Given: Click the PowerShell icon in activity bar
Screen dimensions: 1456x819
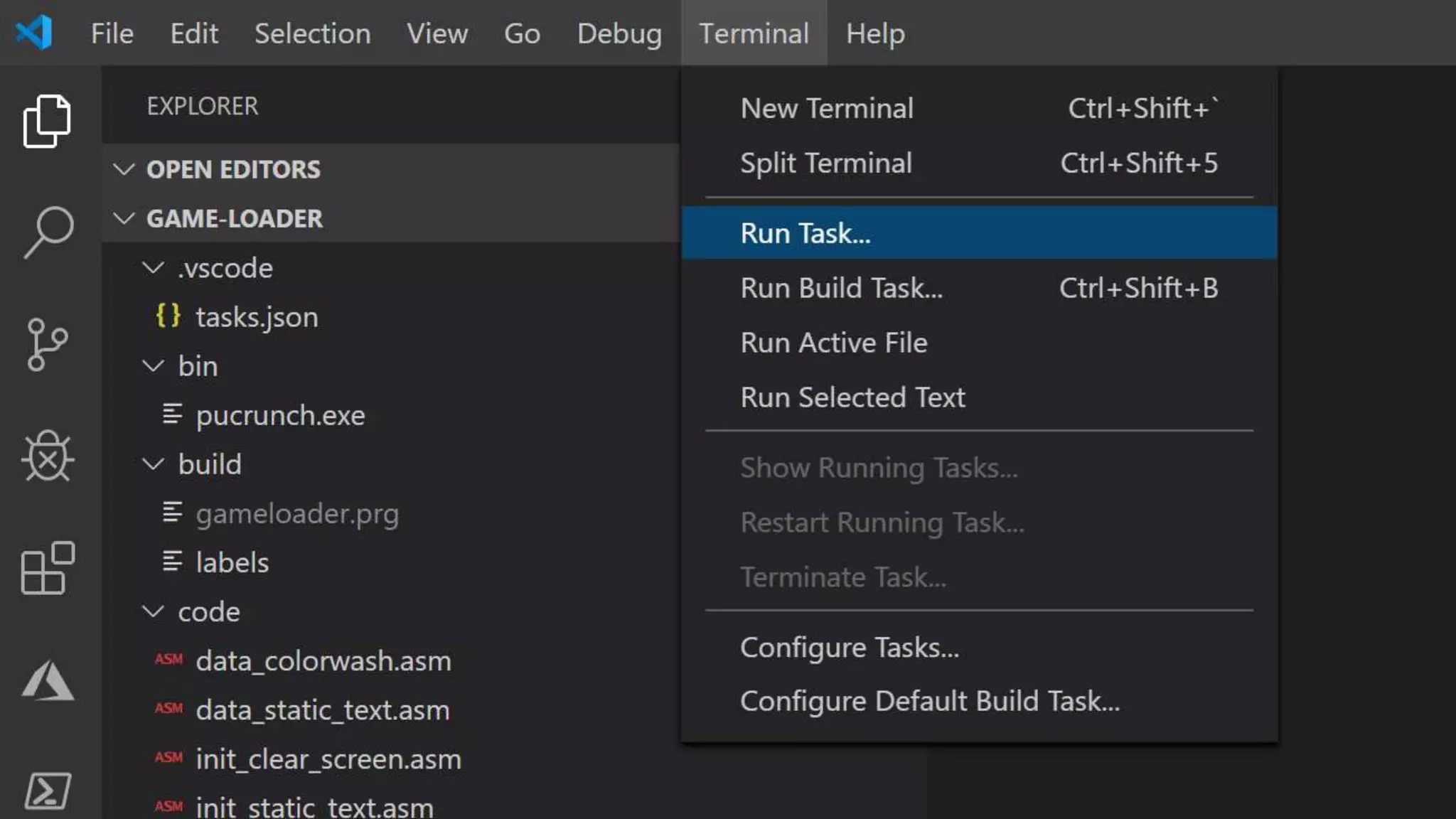Looking at the screenshot, I should tap(47, 791).
